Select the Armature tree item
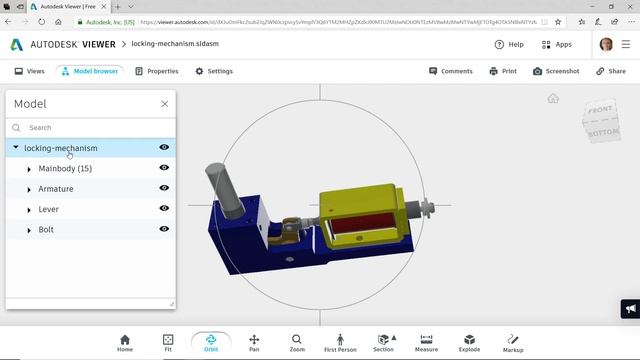 (56, 189)
